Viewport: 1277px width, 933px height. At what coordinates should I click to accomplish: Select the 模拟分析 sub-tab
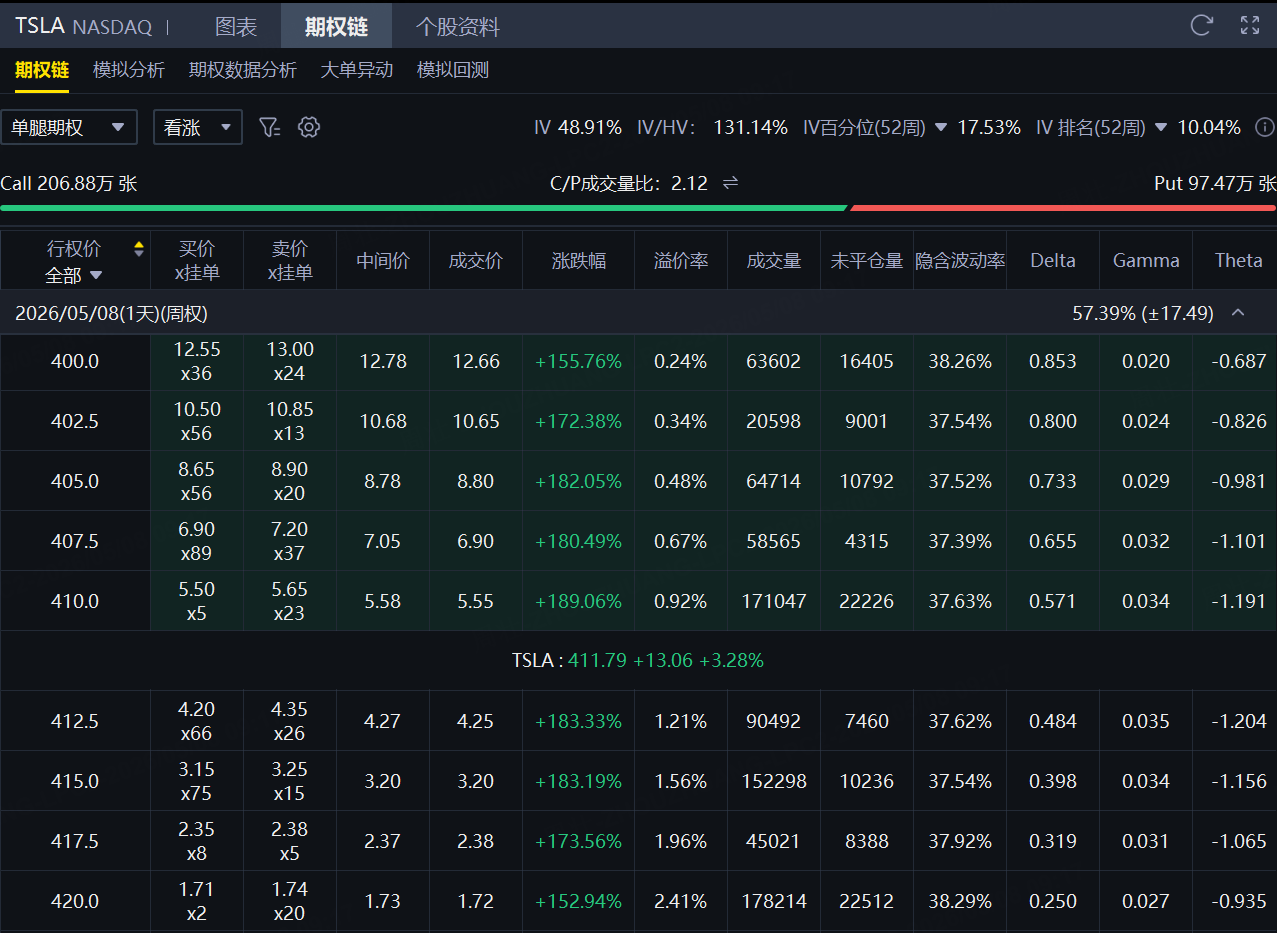point(129,70)
